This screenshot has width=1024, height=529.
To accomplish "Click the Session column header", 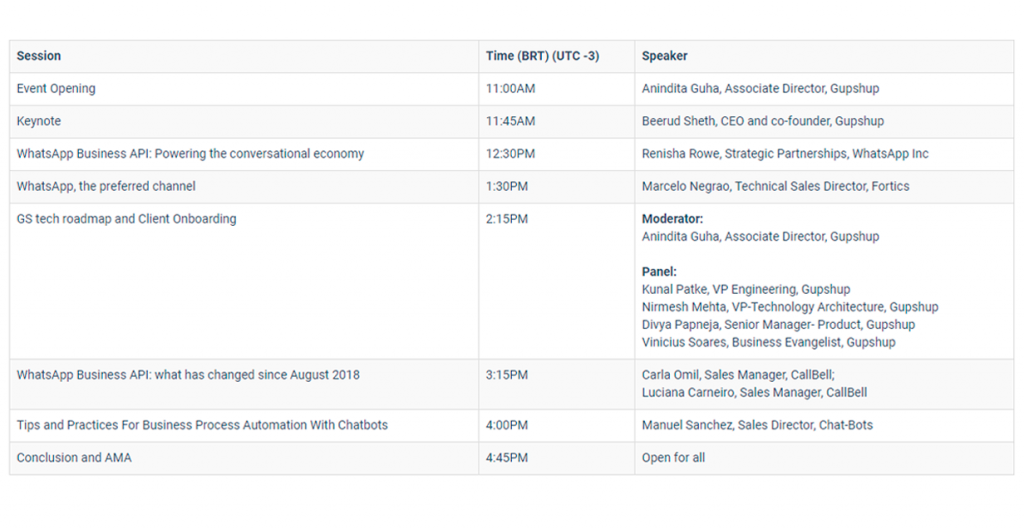I will (39, 56).
